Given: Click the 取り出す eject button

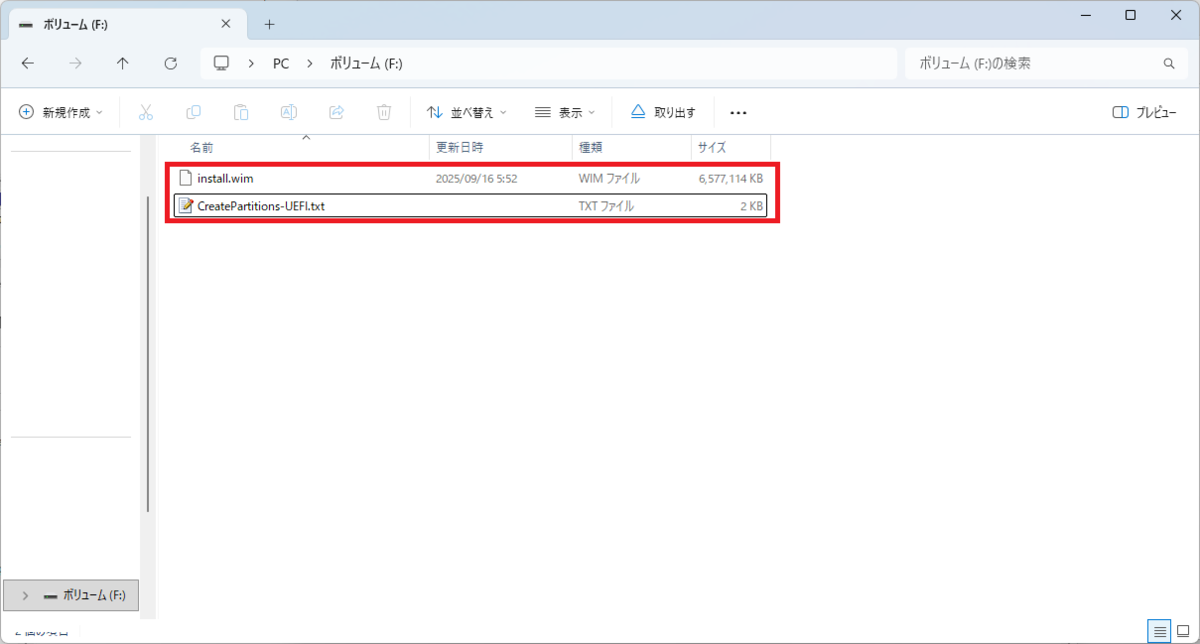Looking at the screenshot, I should coord(663,112).
